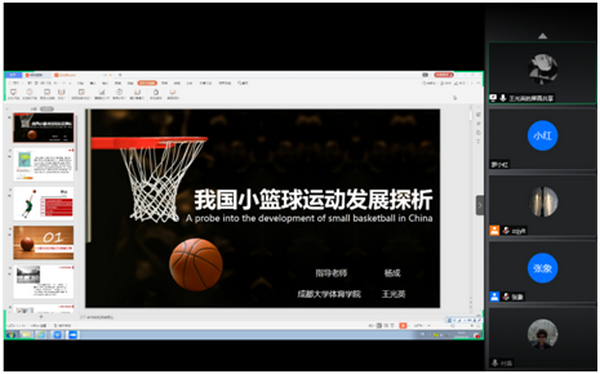Collapse the participant panel with the side chevron
The height and width of the screenshot is (374, 600).
480,205
